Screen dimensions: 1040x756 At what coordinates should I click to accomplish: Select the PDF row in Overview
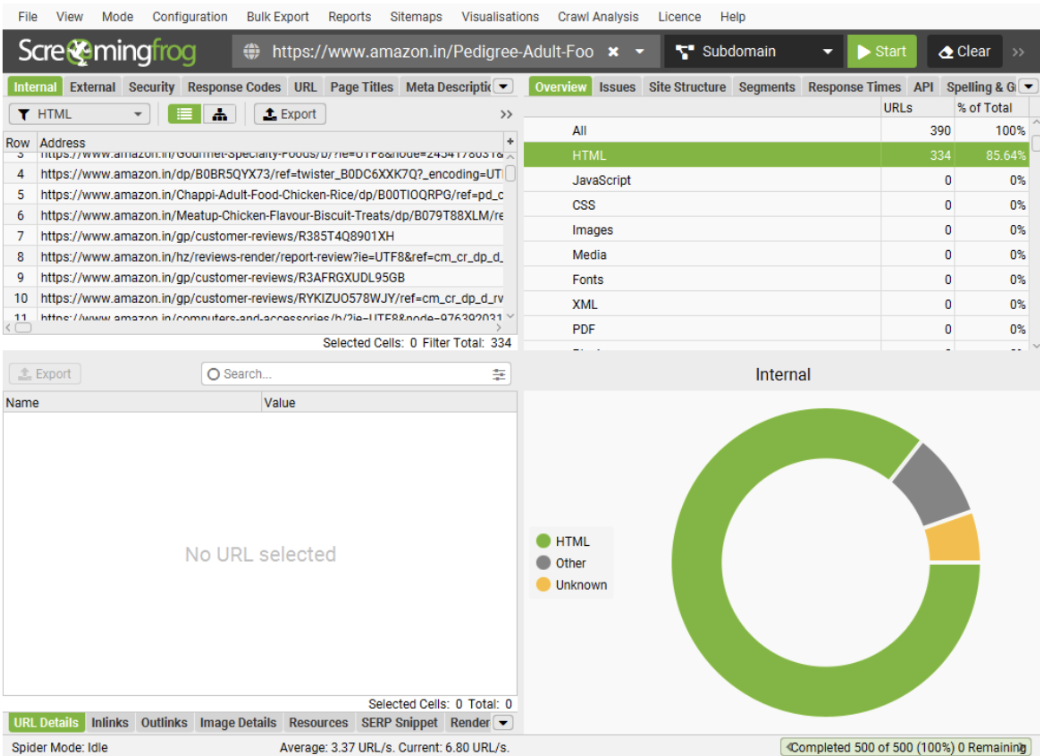[776, 329]
